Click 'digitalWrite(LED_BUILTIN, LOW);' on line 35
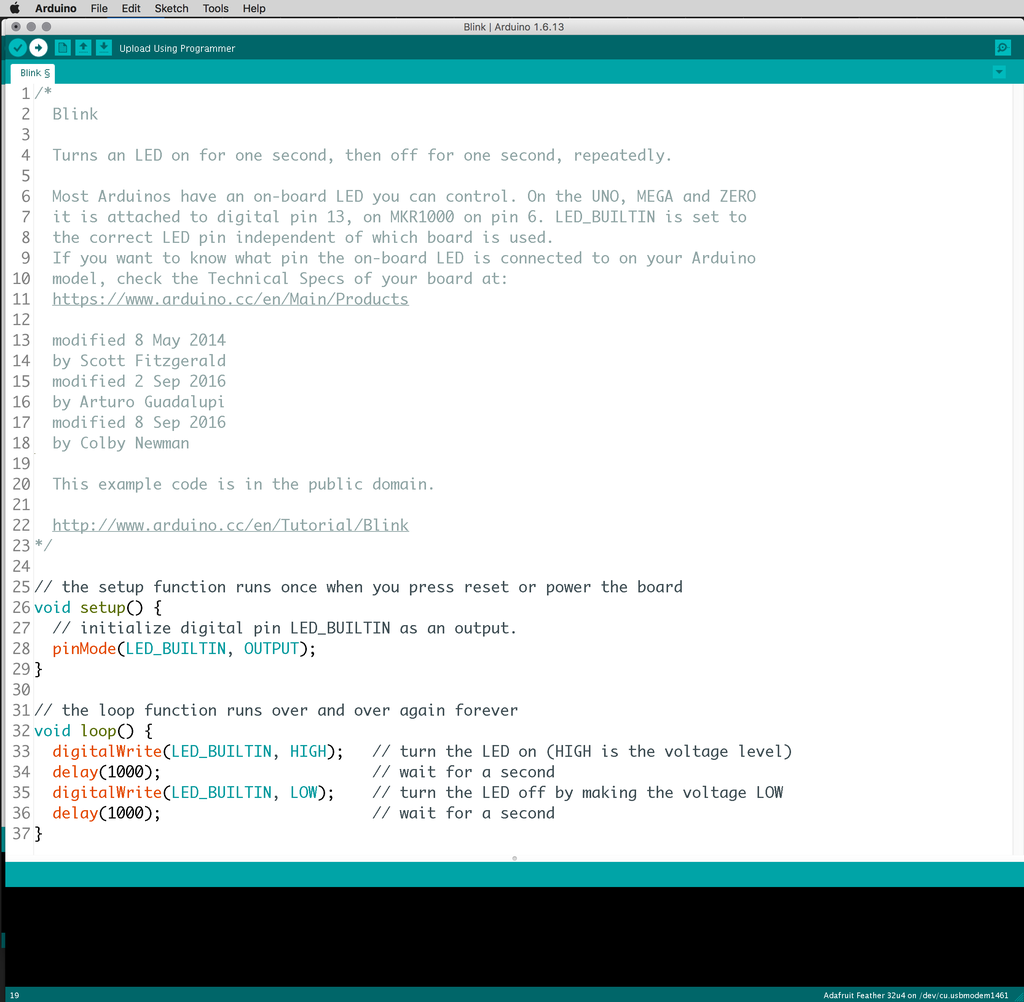 point(193,793)
